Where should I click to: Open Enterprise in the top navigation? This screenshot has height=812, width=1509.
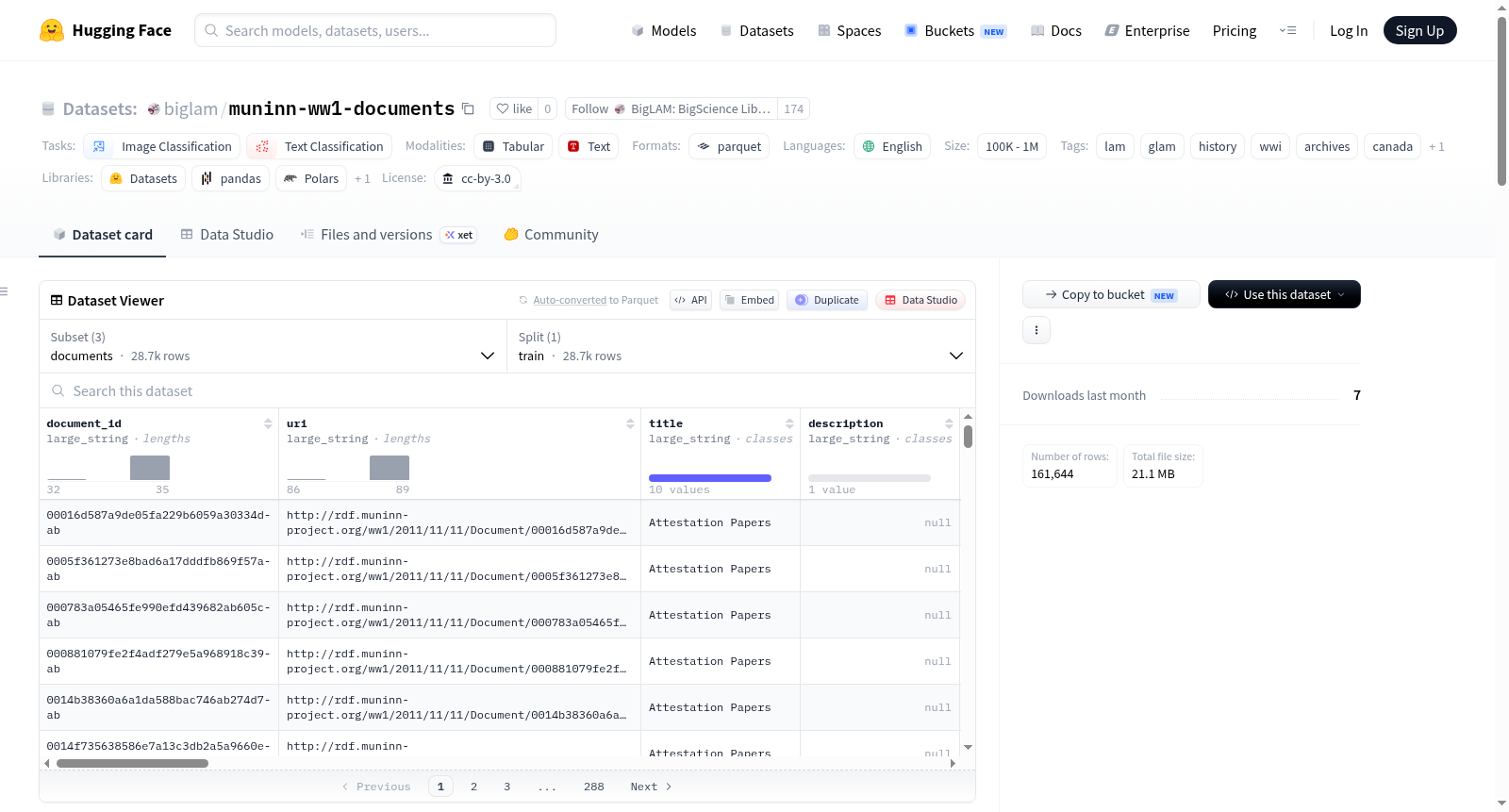[1147, 30]
